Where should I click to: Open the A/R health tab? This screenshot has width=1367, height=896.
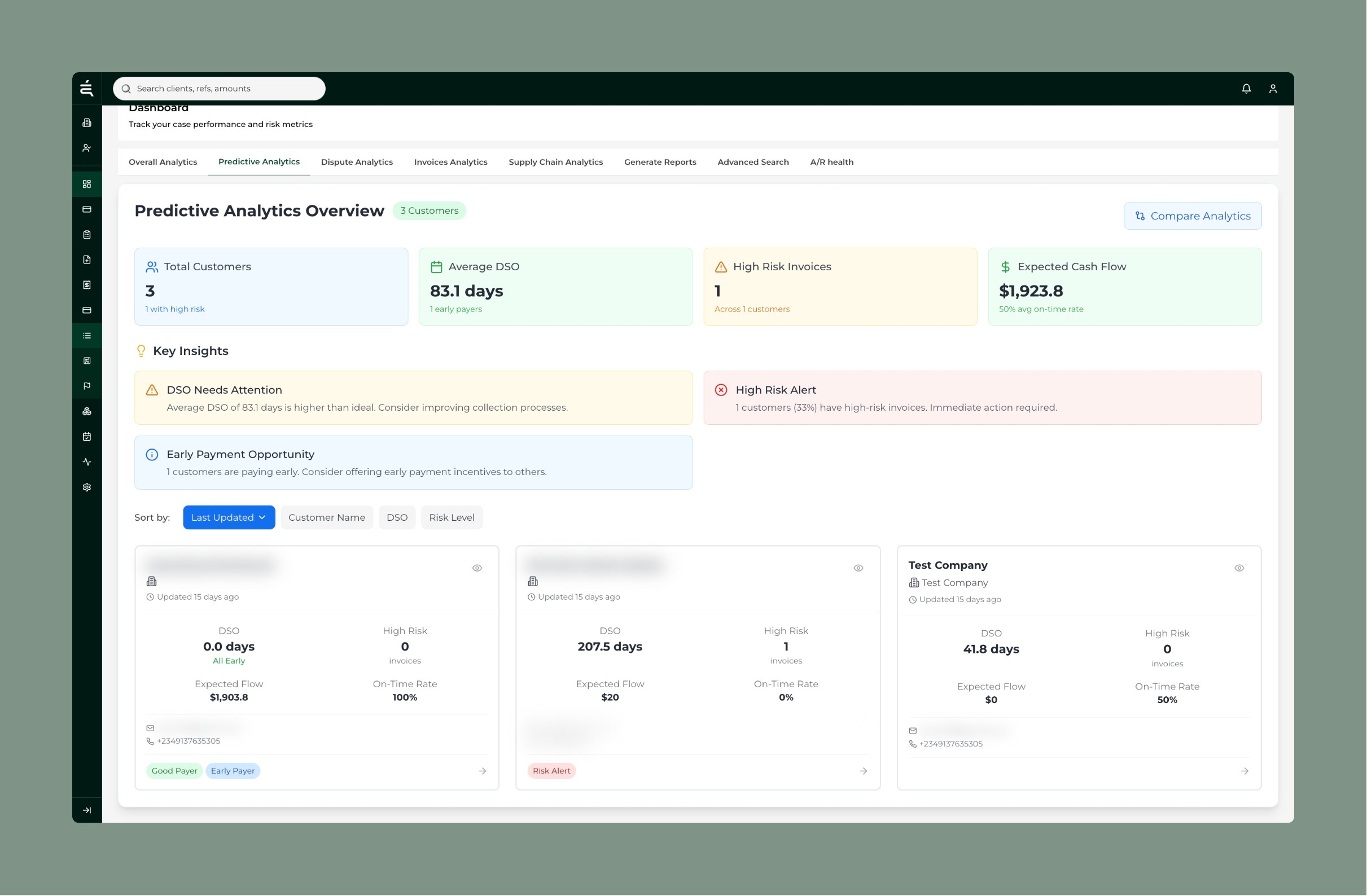831,162
